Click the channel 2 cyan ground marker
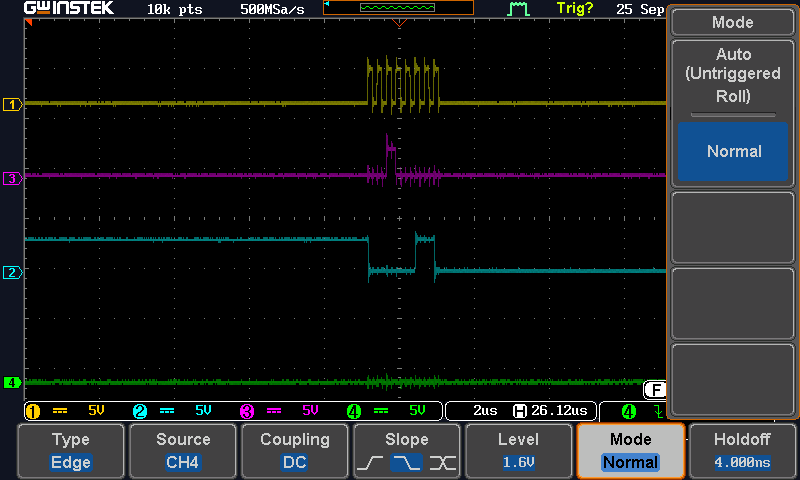The width and height of the screenshot is (800, 480). coord(12,272)
